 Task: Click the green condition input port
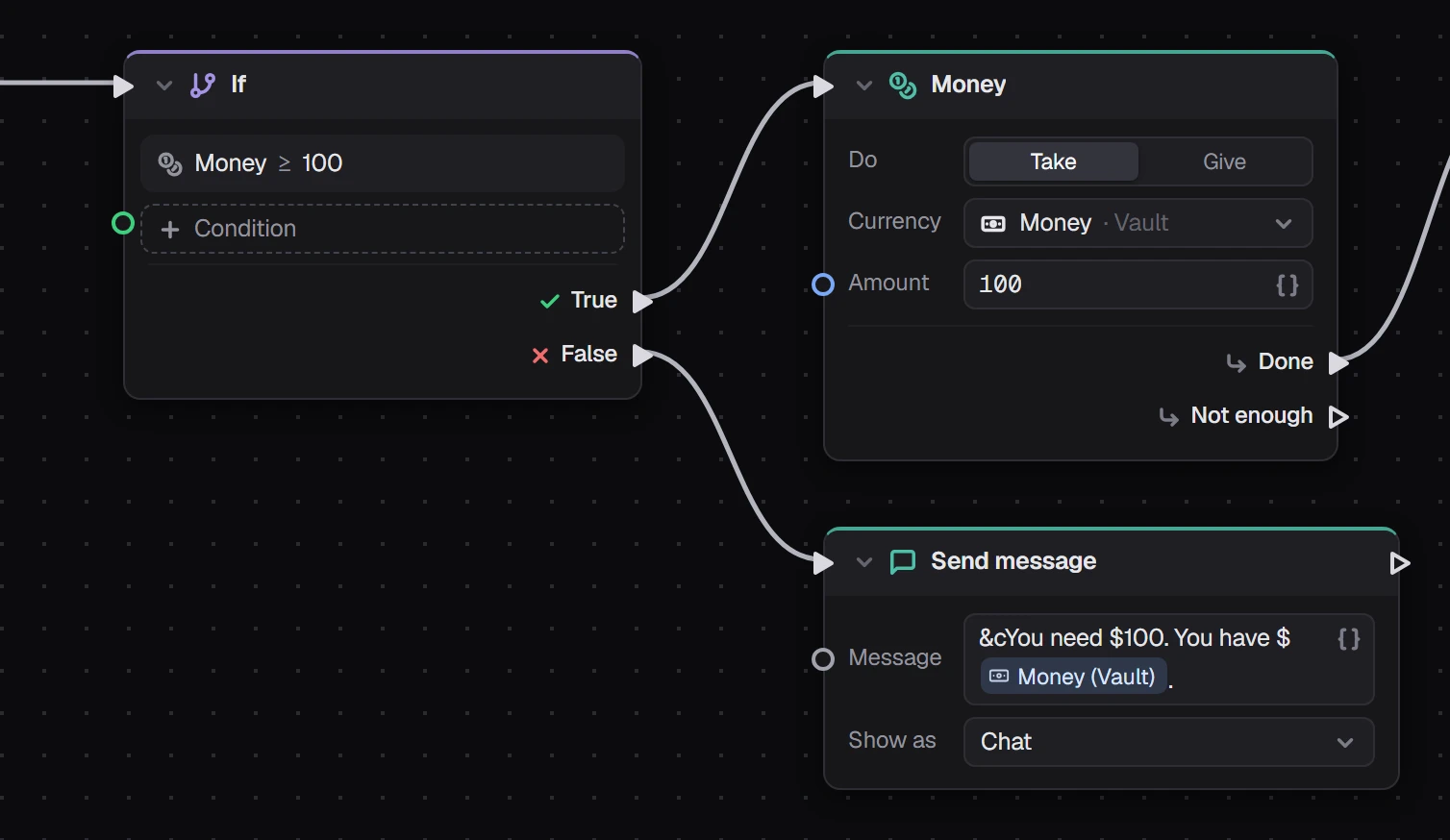tap(123, 224)
